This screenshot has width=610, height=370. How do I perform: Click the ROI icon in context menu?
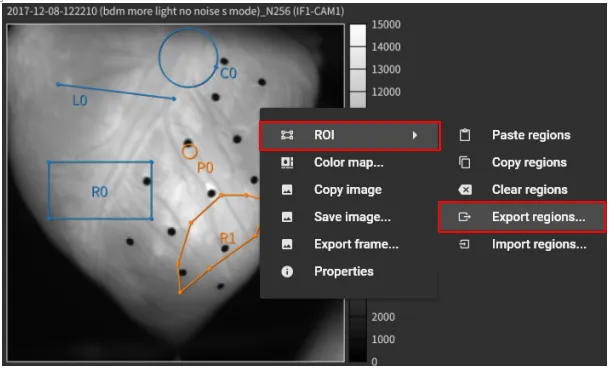pyautogui.click(x=287, y=135)
